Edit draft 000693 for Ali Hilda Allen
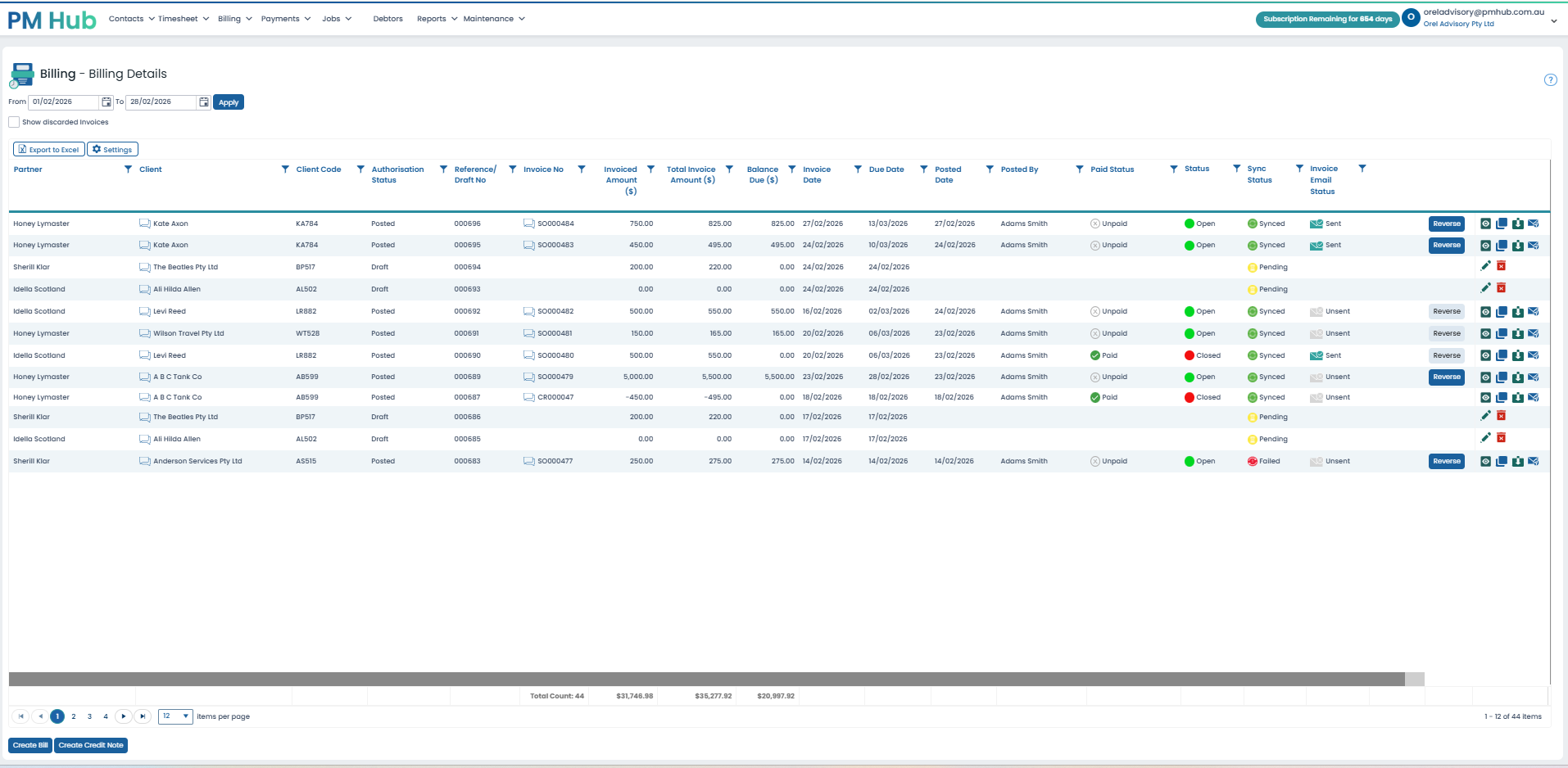Viewport: 1568px width, 768px height. pyautogui.click(x=1485, y=288)
